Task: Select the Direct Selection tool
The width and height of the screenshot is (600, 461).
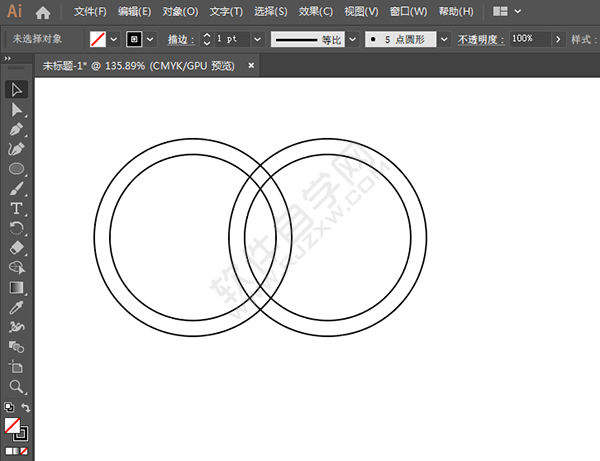Action: [16, 110]
